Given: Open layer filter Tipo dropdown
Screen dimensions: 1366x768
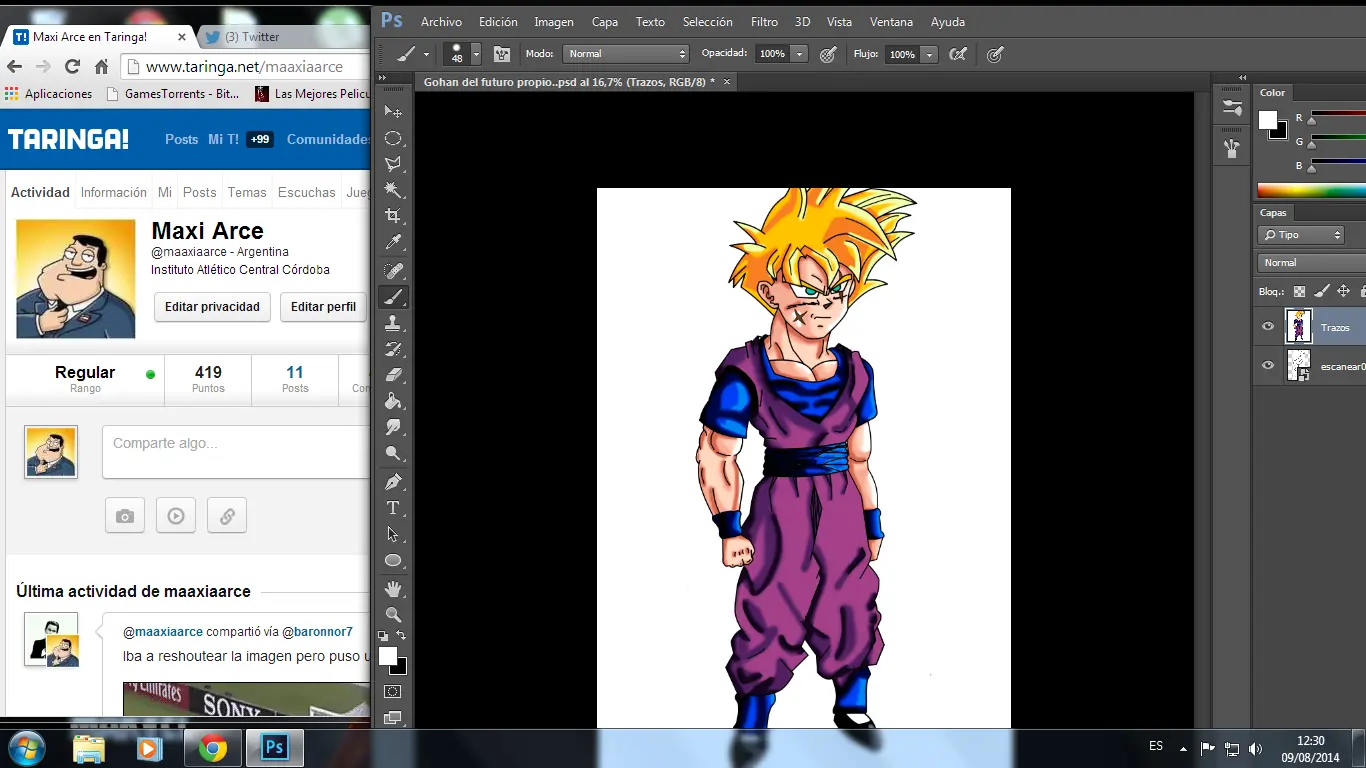Looking at the screenshot, I should [1301, 235].
